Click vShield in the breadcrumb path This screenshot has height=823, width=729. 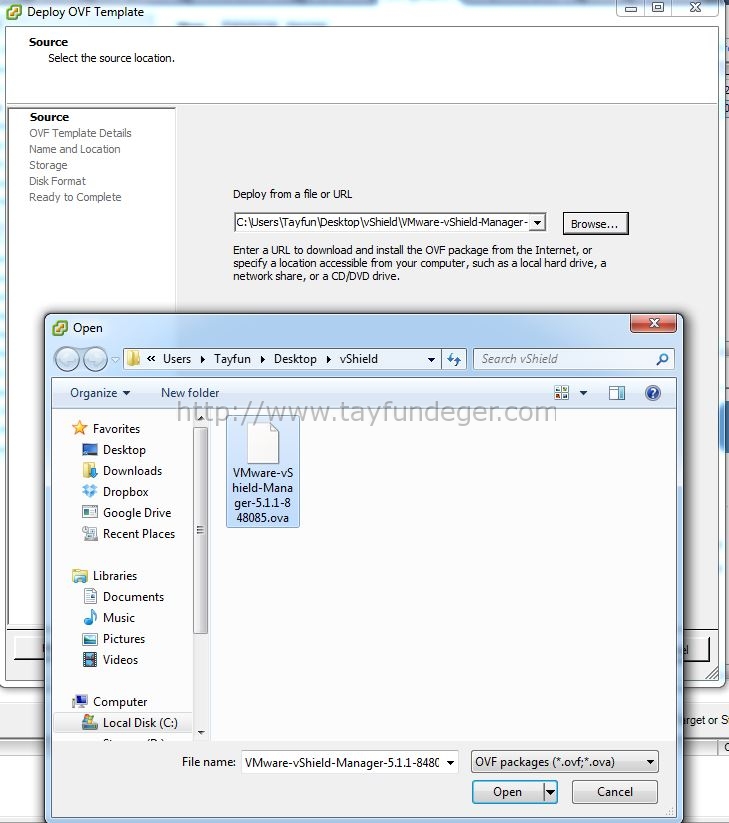pyautogui.click(x=358, y=359)
